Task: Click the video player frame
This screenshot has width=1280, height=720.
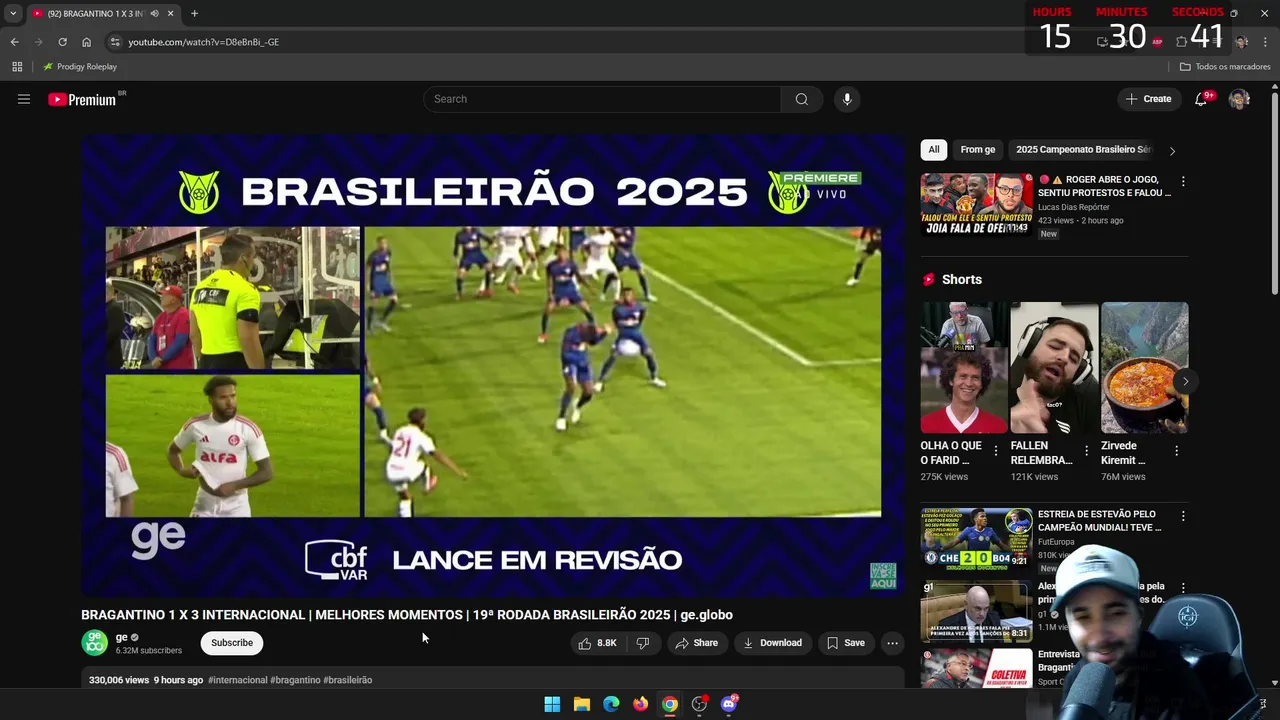Action: click(493, 366)
